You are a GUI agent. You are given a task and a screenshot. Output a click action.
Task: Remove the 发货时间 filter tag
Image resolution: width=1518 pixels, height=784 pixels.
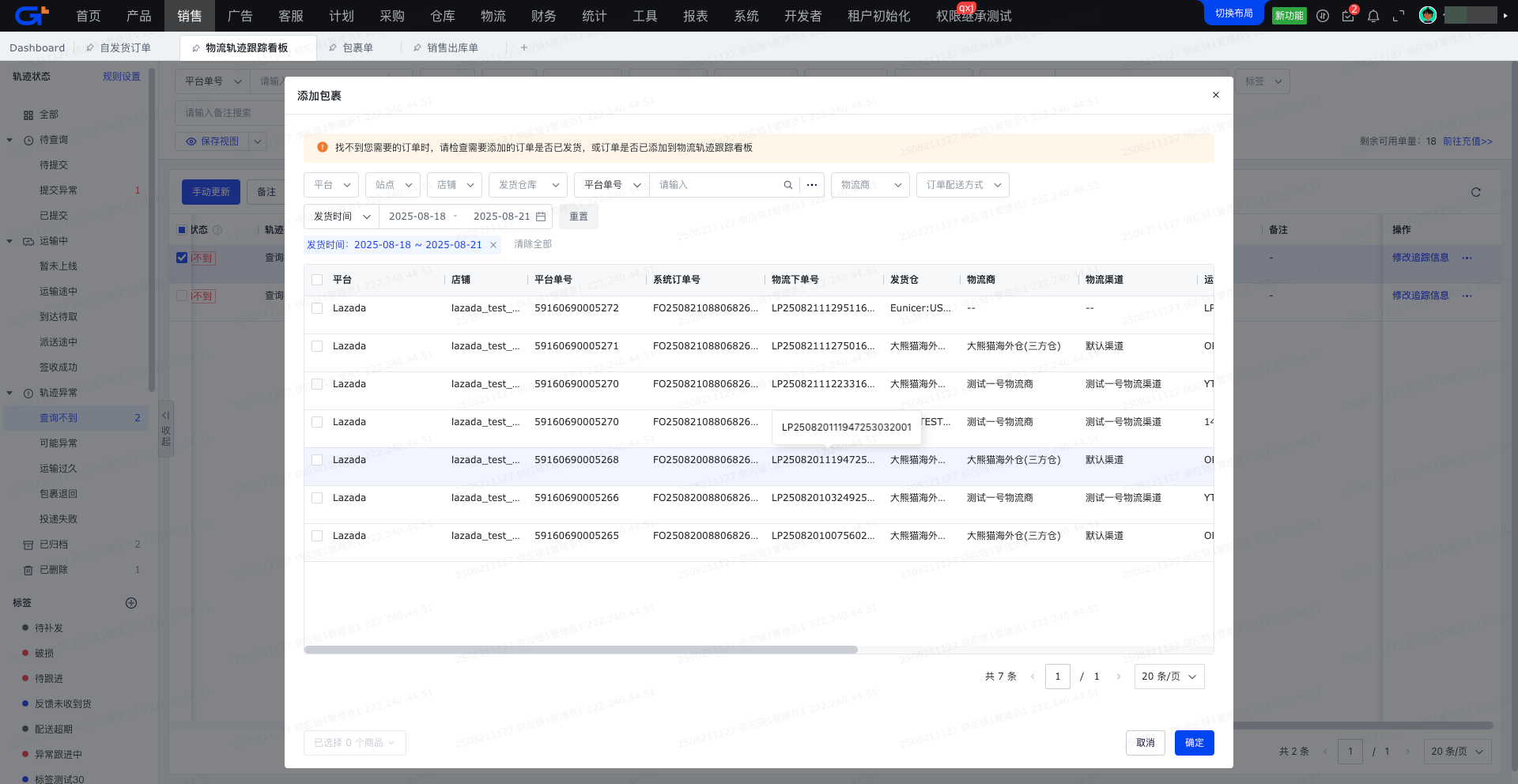[493, 245]
